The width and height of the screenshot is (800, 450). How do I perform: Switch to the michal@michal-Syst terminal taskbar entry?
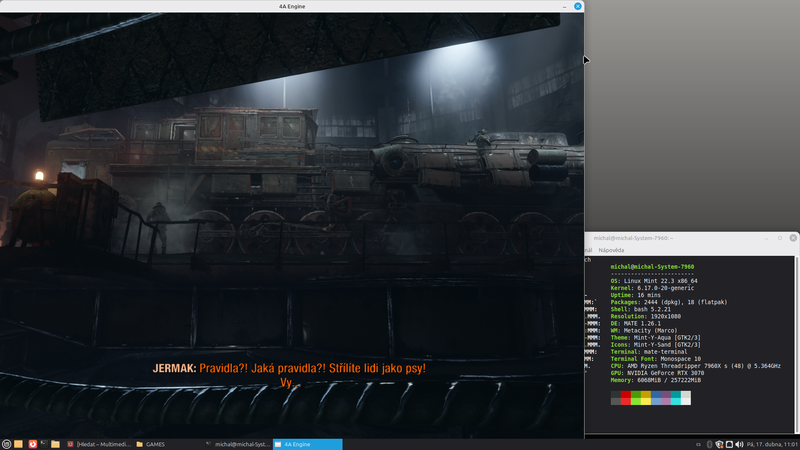point(237,444)
